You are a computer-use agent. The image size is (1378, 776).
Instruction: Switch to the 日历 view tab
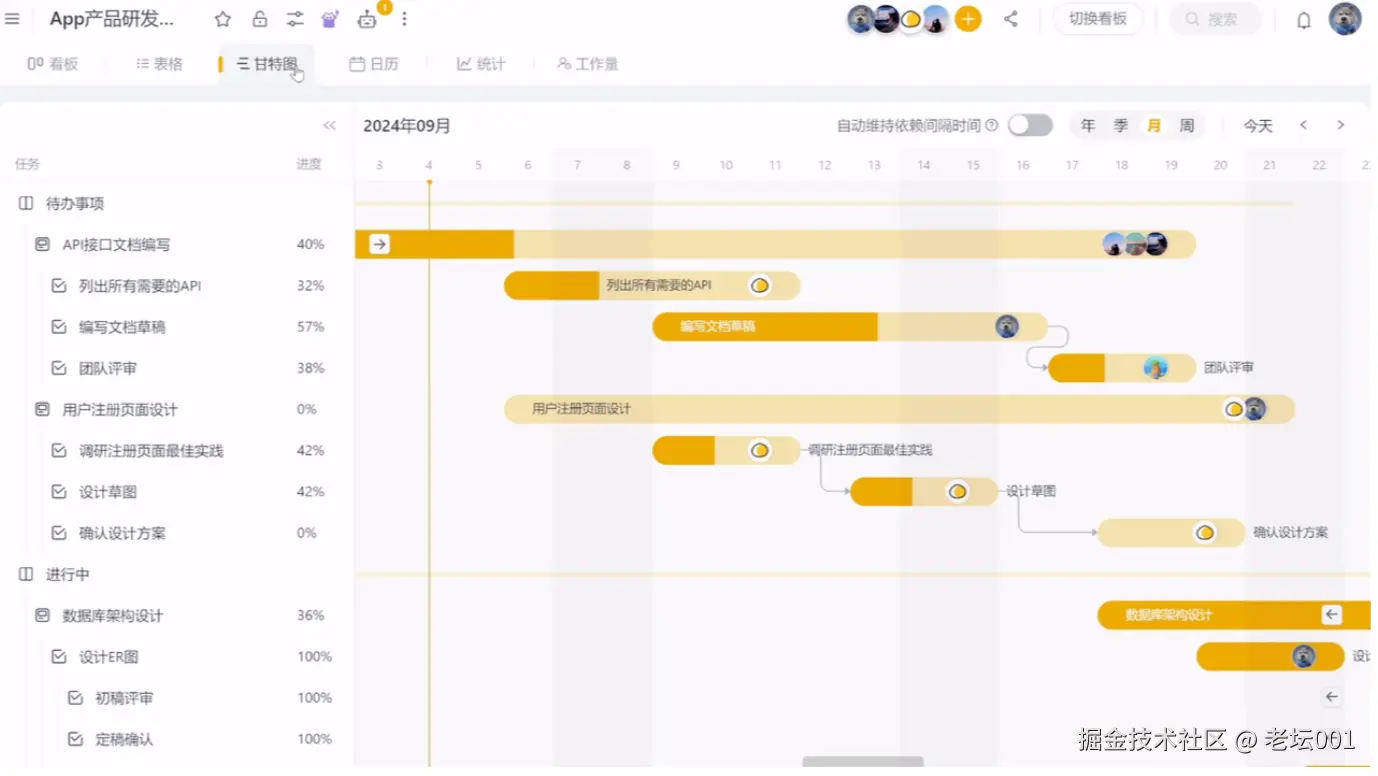(373, 63)
